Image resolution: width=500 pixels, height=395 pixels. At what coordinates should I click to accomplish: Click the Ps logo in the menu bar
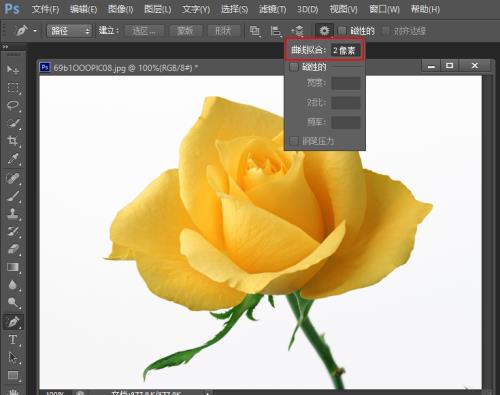pos(12,9)
